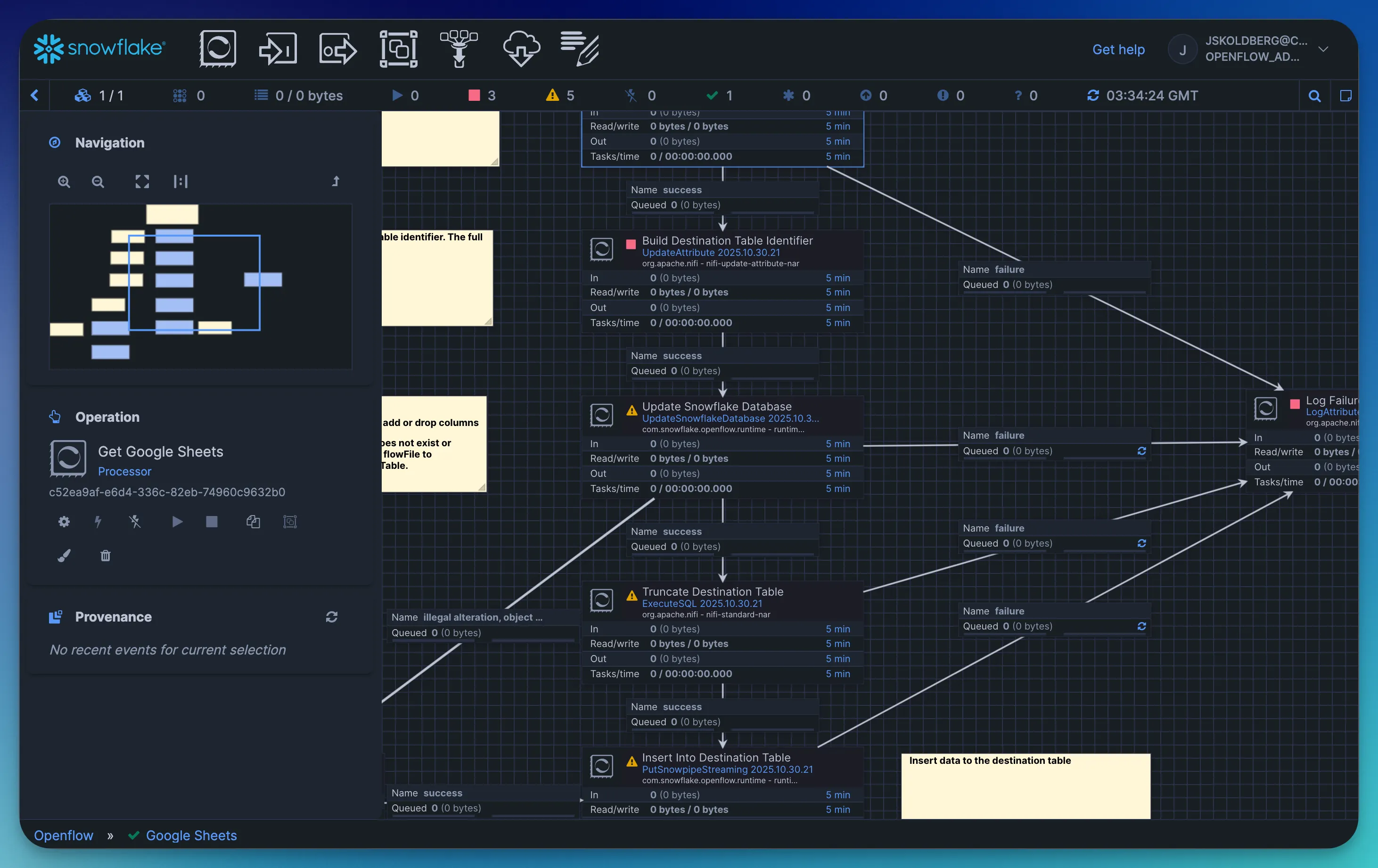Image resolution: width=1378 pixels, height=868 pixels.
Task: Collapse the Navigation panel header
Action: [109, 142]
